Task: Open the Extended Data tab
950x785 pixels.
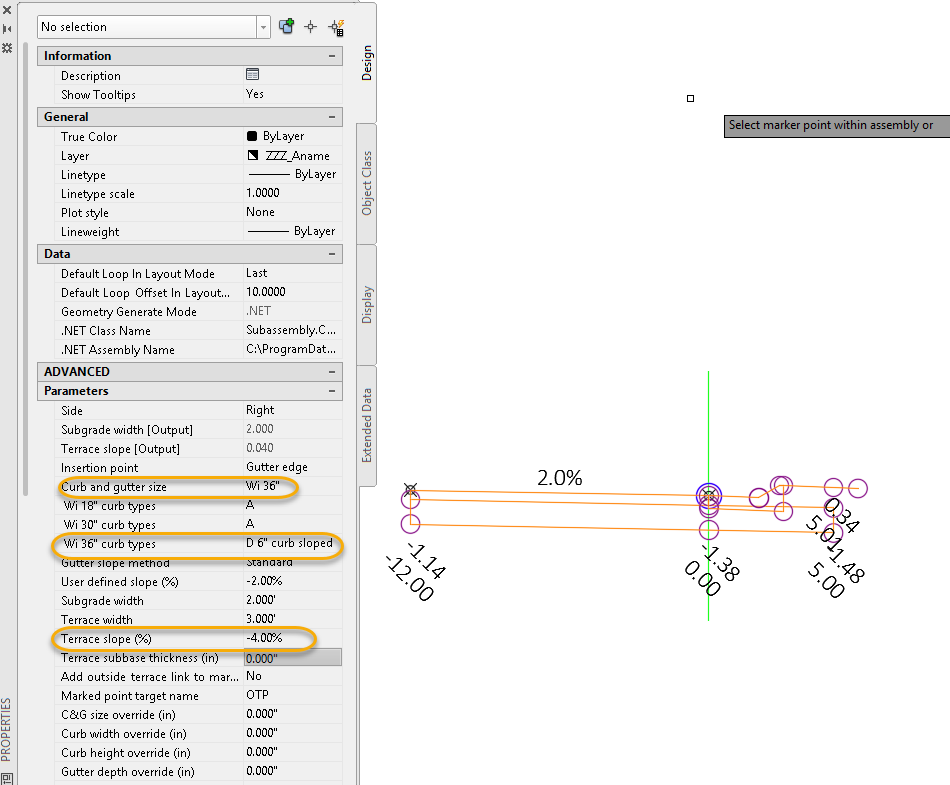Action: coord(367,425)
